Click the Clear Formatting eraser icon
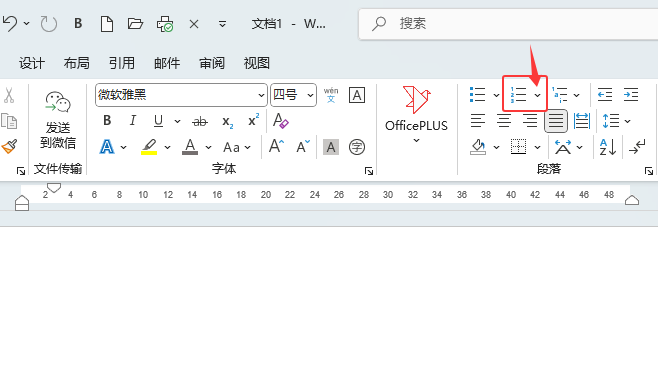This screenshot has width=658, height=368. pos(280,121)
